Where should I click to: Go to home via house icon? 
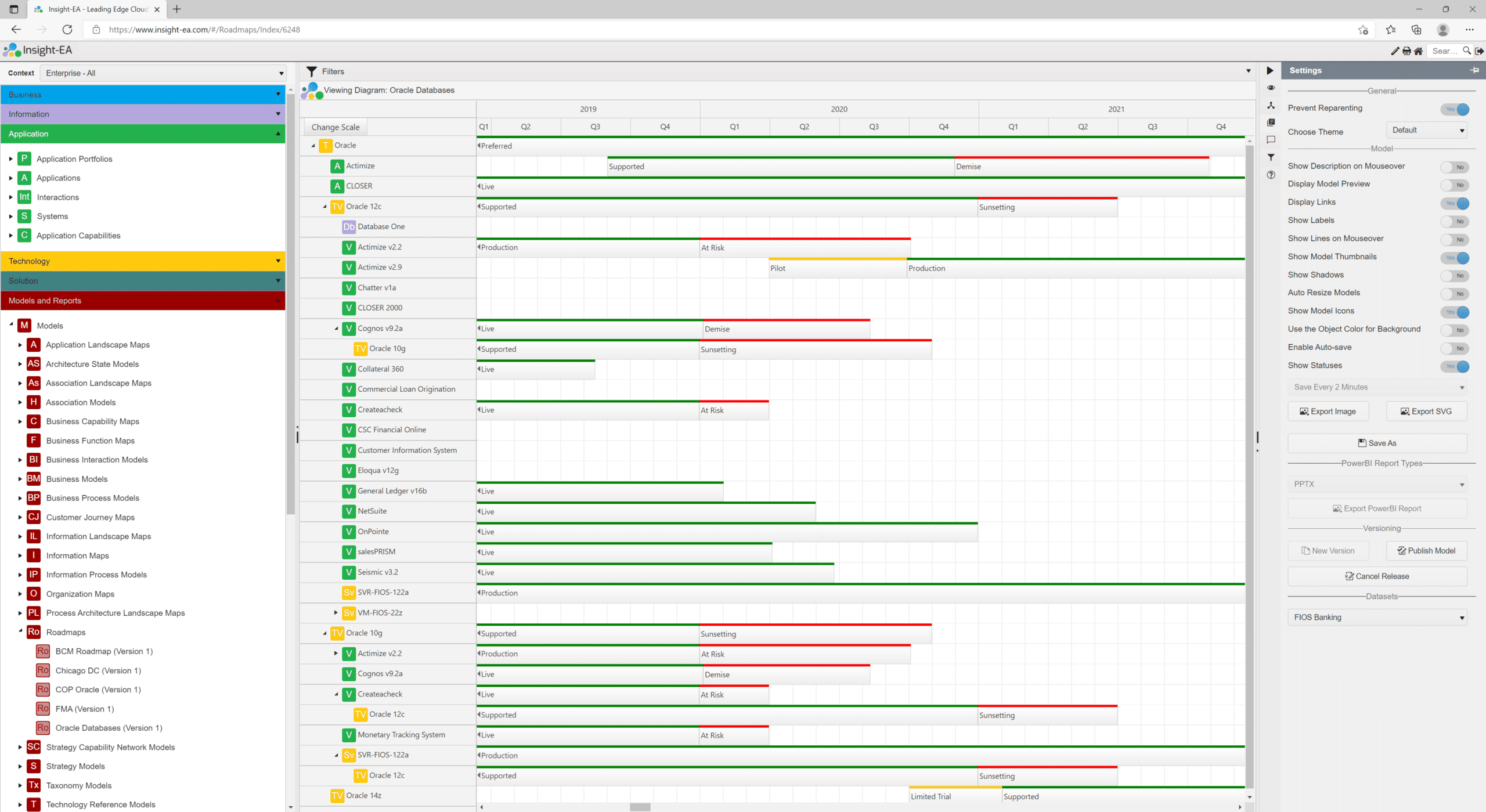(1418, 51)
